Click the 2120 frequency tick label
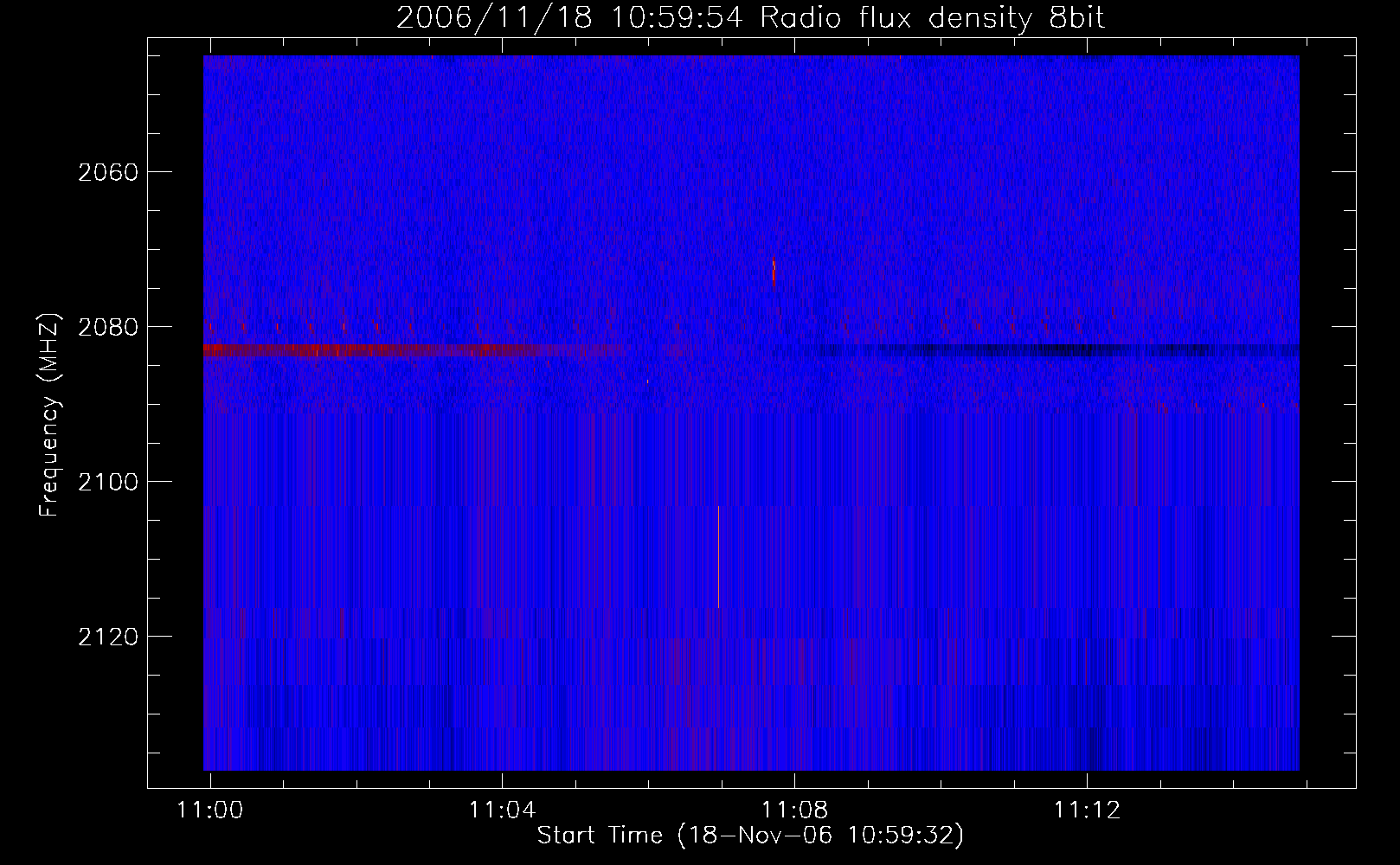 pos(108,637)
